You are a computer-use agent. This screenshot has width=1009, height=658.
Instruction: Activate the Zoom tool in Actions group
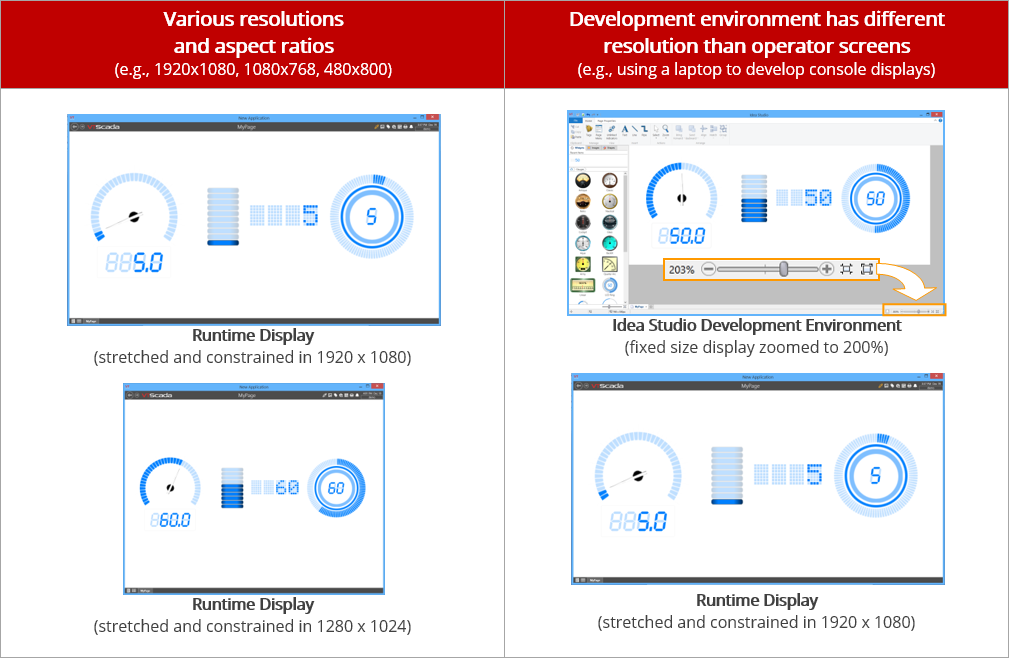tap(666, 130)
